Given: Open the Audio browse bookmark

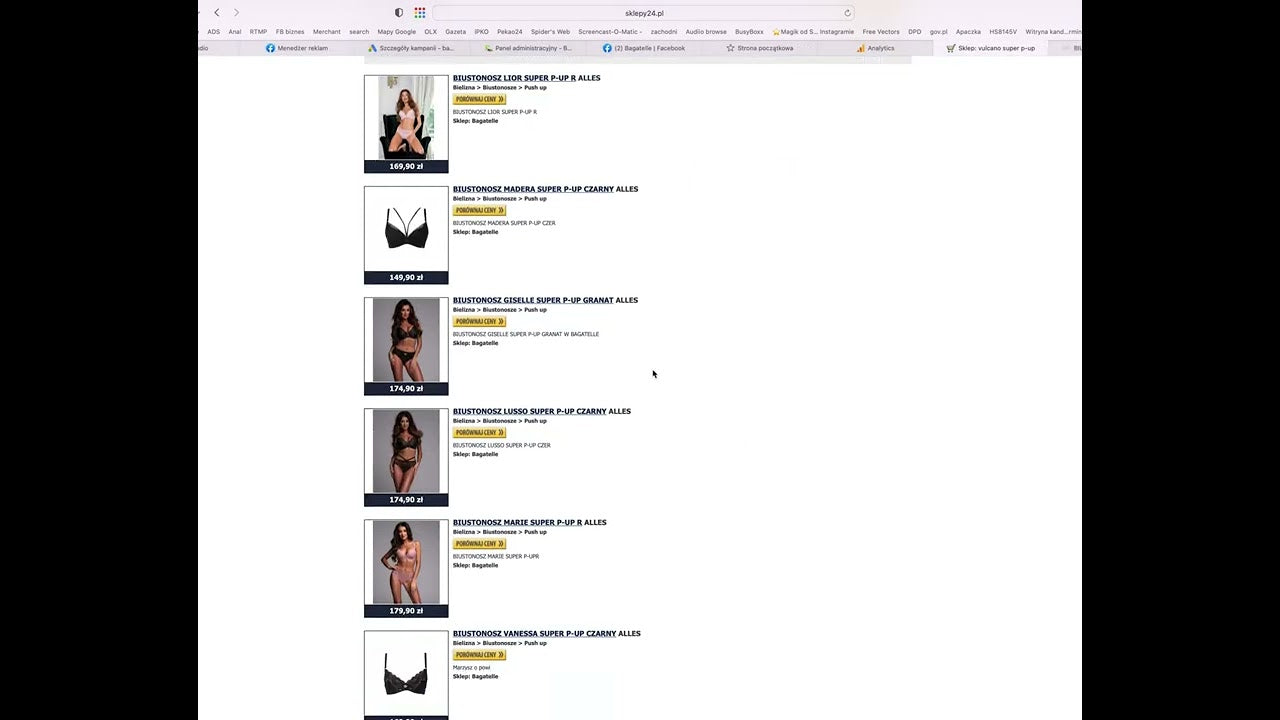Looking at the screenshot, I should pyautogui.click(x=706, y=32).
